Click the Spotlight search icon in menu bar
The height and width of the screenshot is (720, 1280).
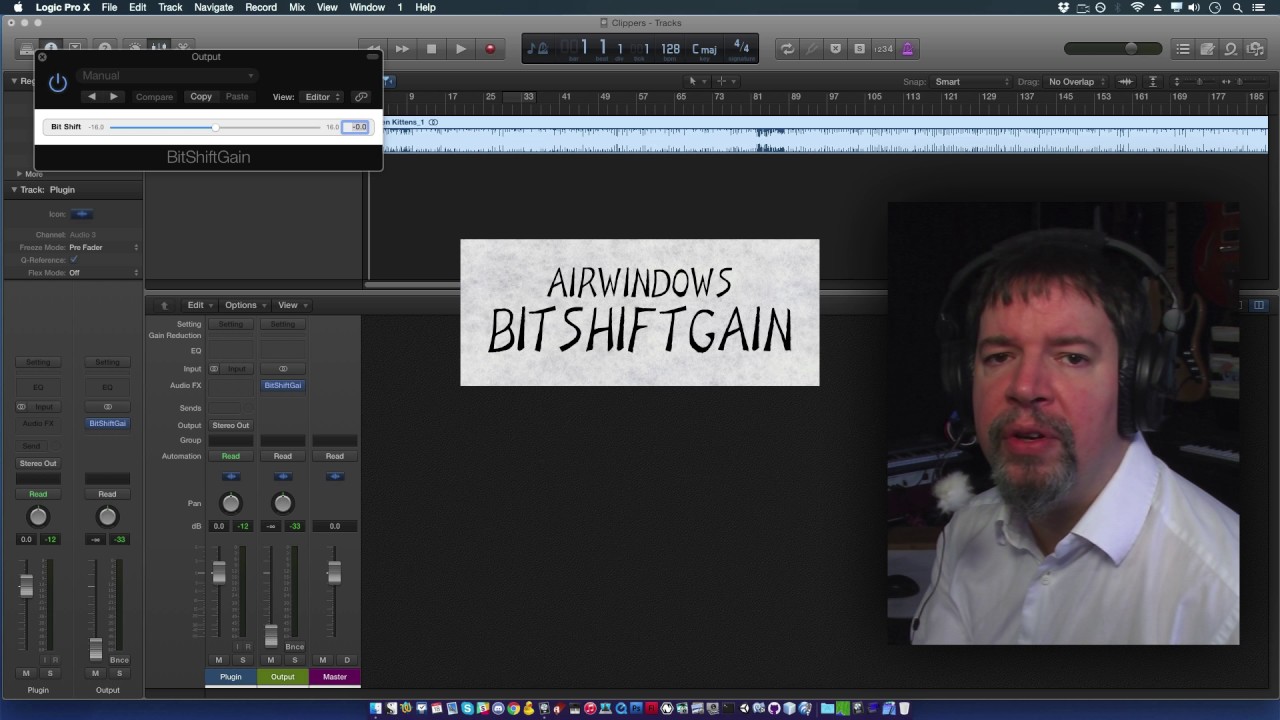tap(1237, 7)
